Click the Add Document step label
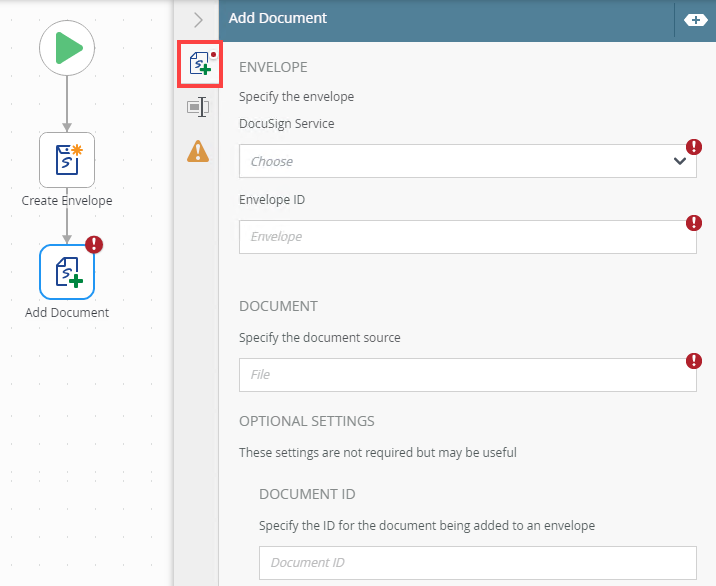Image resolution: width=716 pixels, height=586 pixels. [x=67, y=312]
